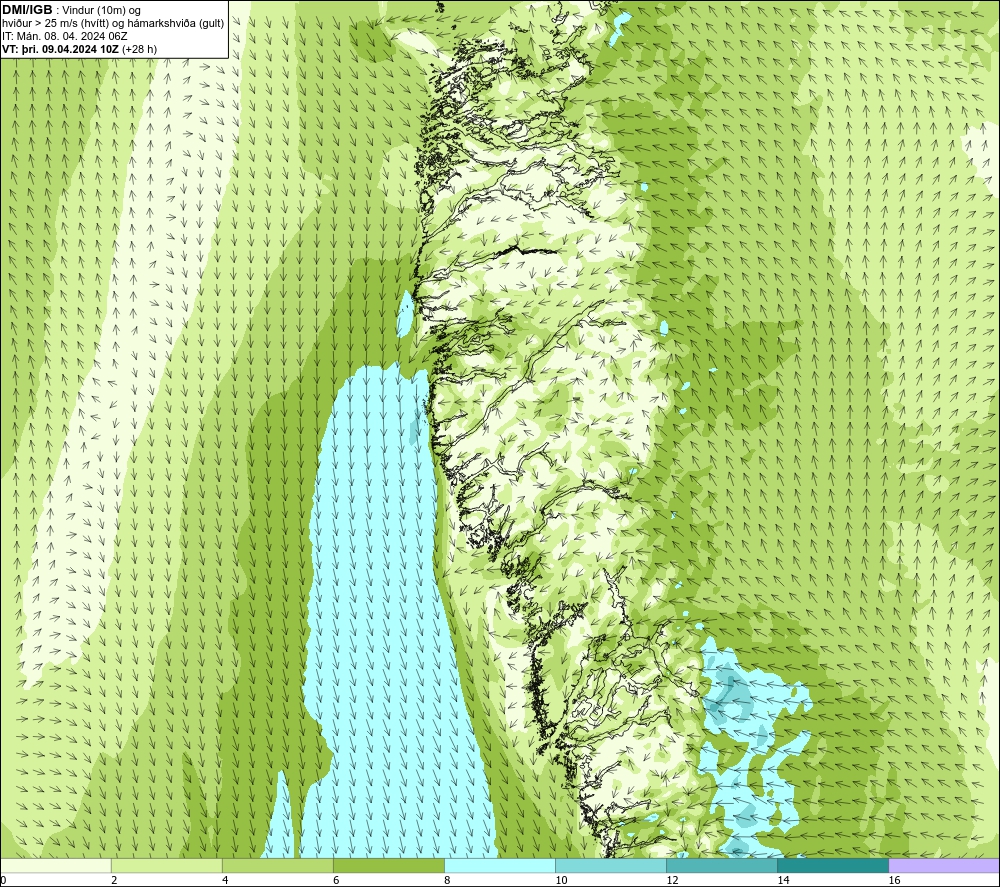
Task: Select the medium green 4–6 m/s legend swatch
Action: tap(278, 865)
